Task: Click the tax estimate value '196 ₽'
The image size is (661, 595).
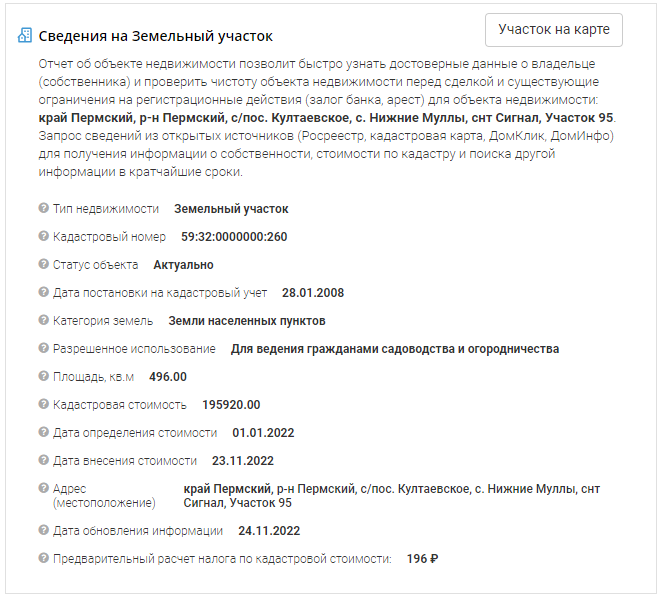Action: click(422, 559)
